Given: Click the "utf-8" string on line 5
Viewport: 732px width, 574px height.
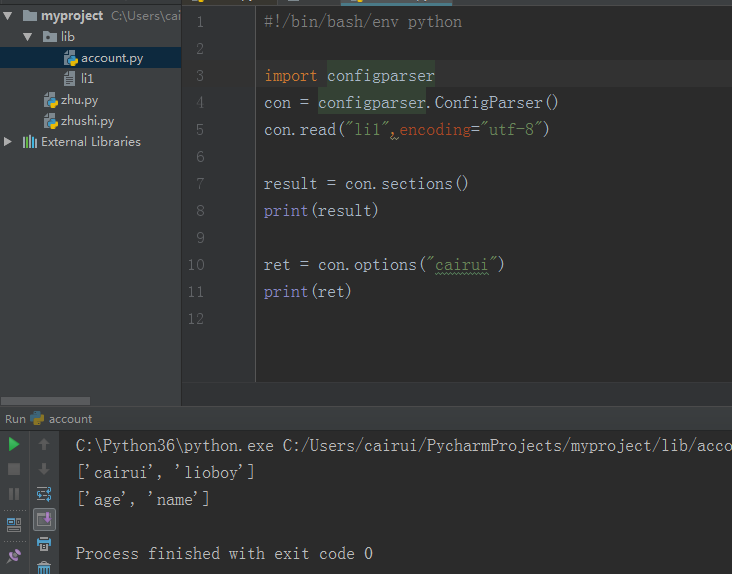Looking at the screenshot, I should tap(511, 129).
